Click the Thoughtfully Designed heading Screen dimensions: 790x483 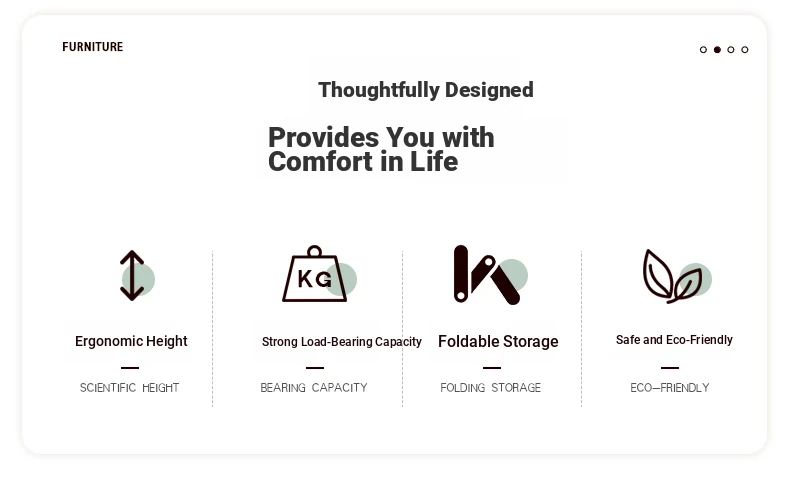coord(425,90)
